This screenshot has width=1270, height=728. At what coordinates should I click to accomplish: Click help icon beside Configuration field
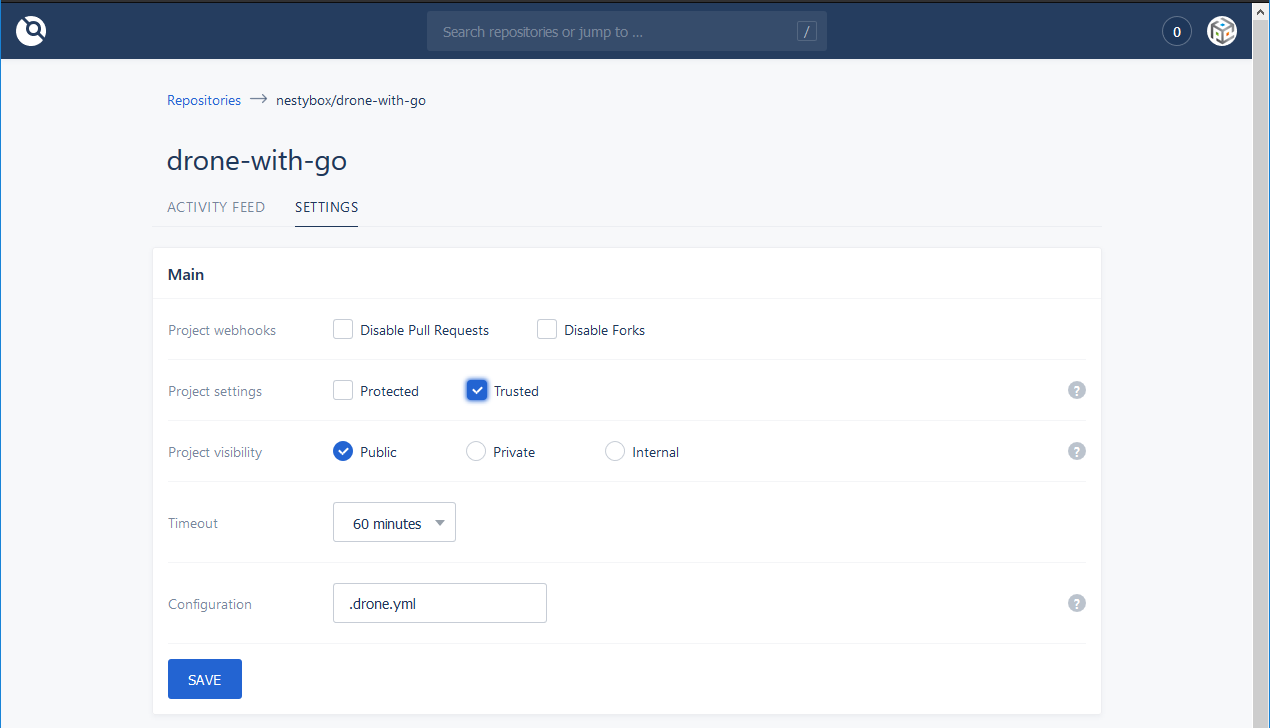tap(1076, 603)
